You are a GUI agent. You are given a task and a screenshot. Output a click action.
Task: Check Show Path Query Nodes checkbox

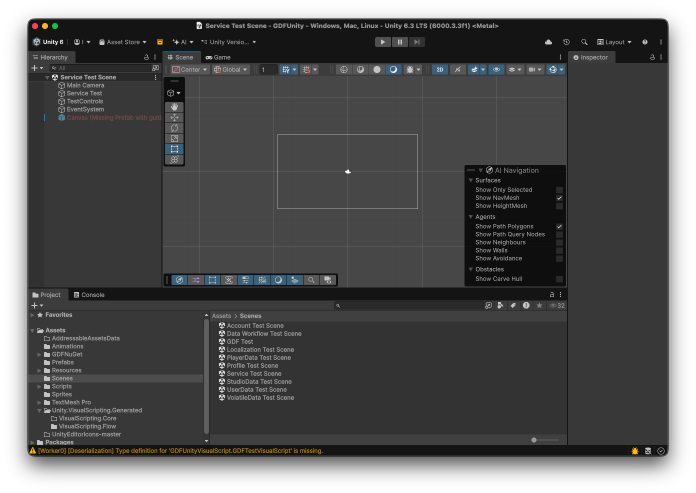[x=559, y=234]
